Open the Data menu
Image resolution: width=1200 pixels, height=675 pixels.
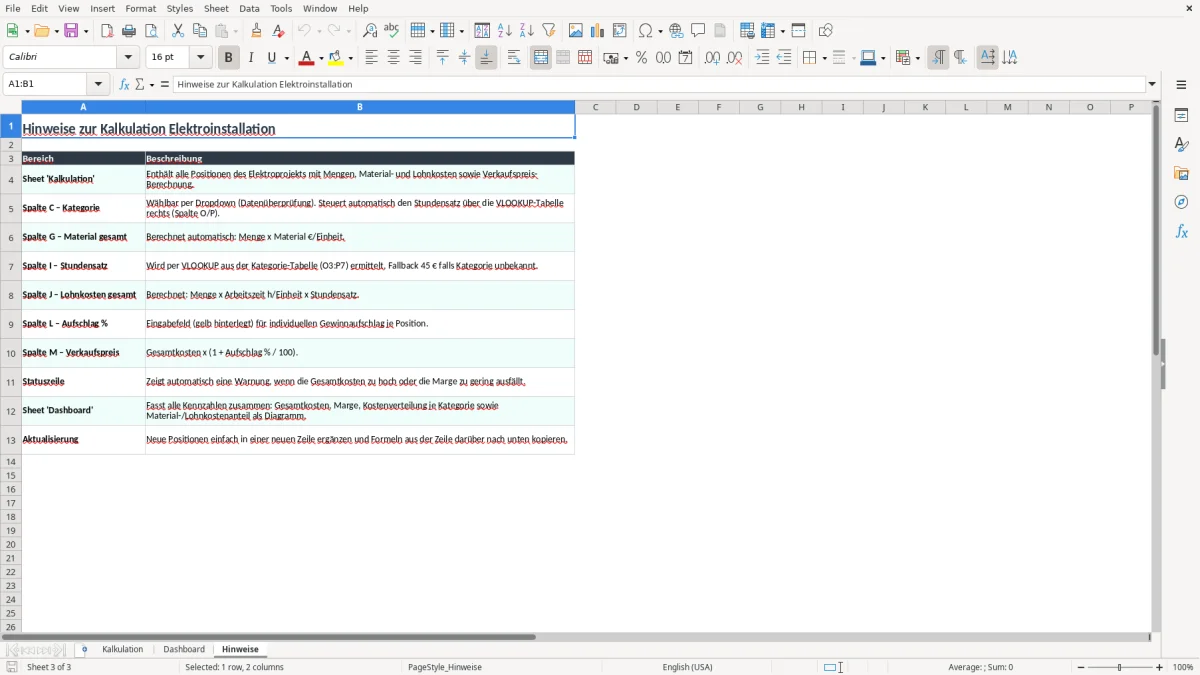(249, 8)
